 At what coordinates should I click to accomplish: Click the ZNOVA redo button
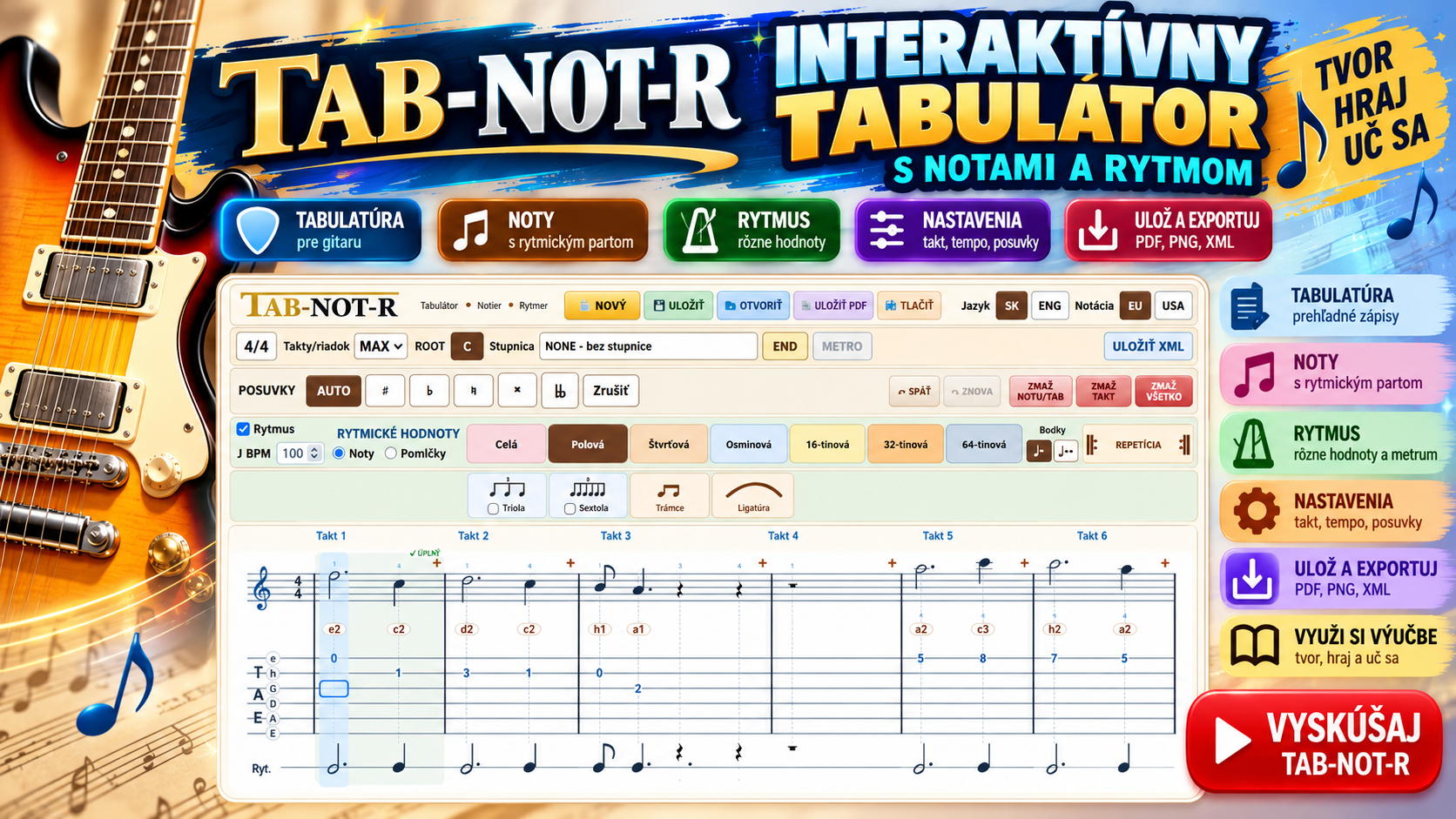click(972, 392)
